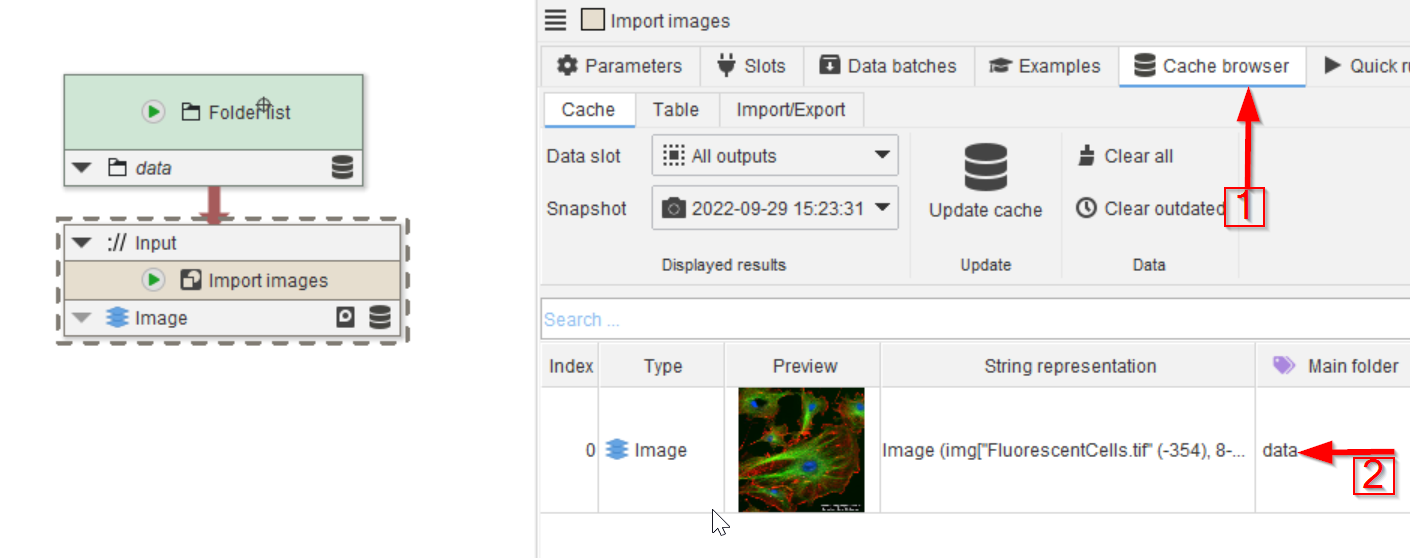Click the FluorescentCells preview thumbnail
The width and height of the screenshot is (1410, 558).
pos(801,450)
